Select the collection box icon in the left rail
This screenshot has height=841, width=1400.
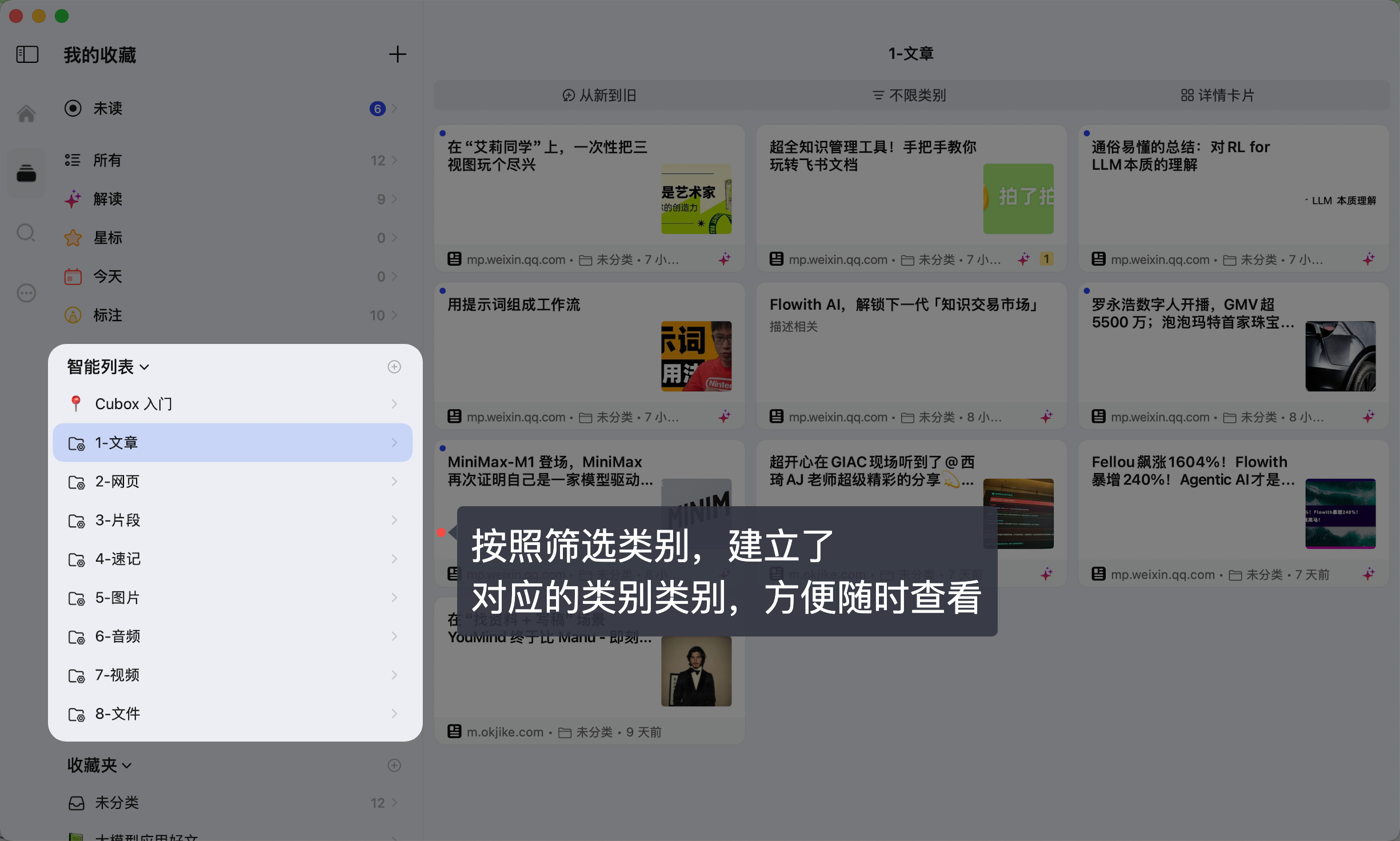click(x=26, y=173)
